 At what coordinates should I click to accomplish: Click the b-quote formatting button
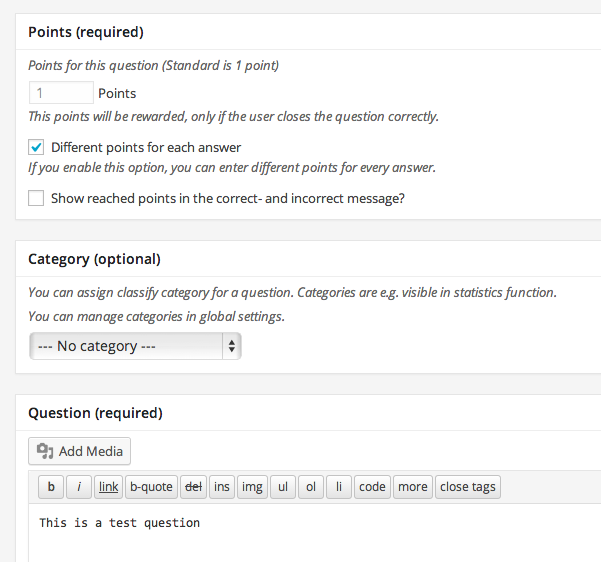point(151,487)
